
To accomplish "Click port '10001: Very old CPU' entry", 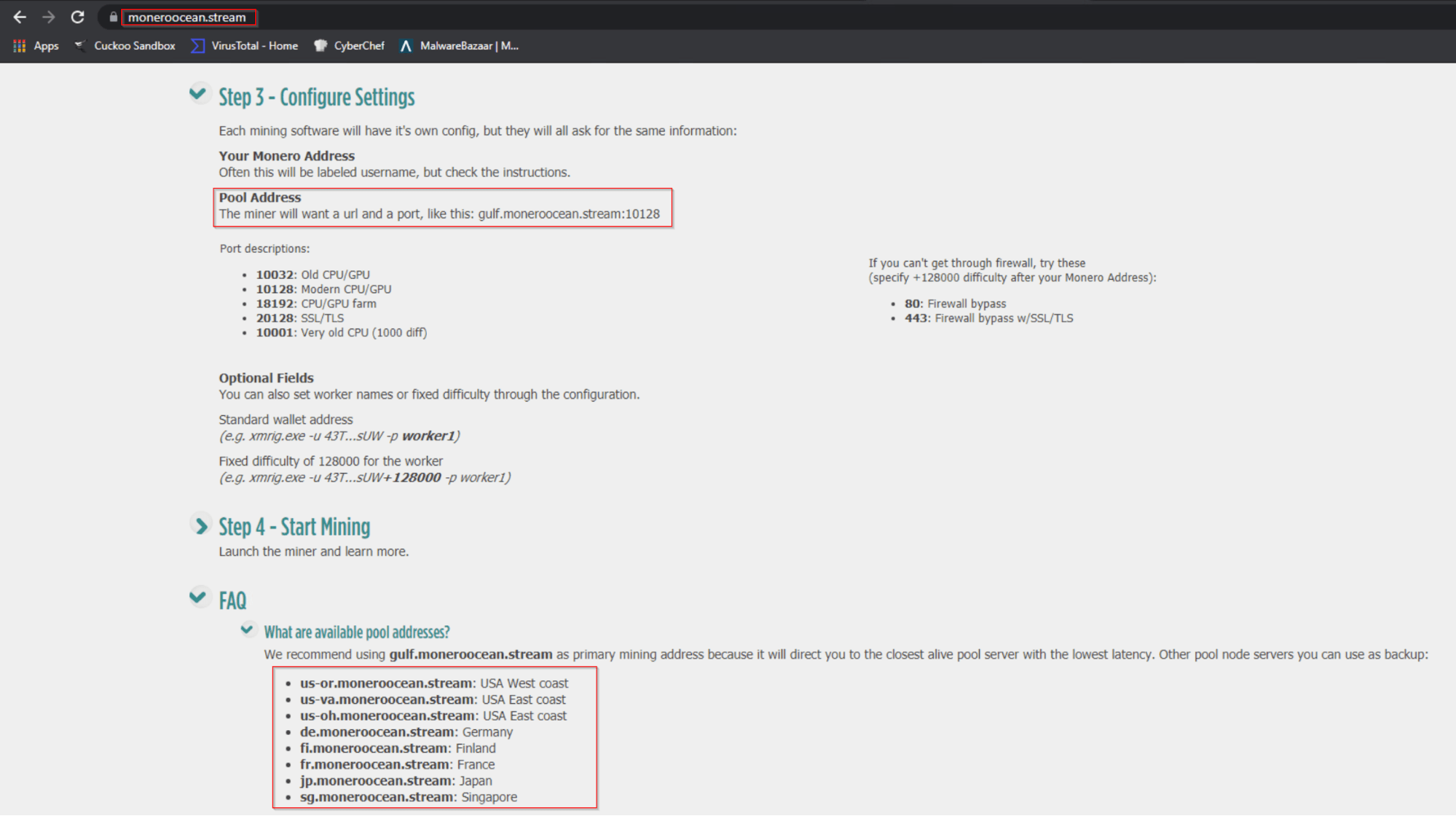I will (x=342, y=333).
